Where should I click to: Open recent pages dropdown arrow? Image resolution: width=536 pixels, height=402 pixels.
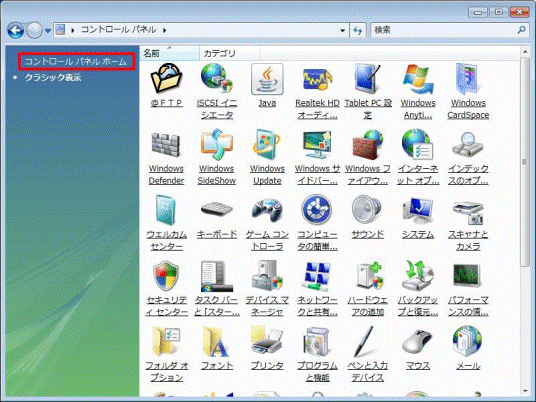[x=48, y=31]
